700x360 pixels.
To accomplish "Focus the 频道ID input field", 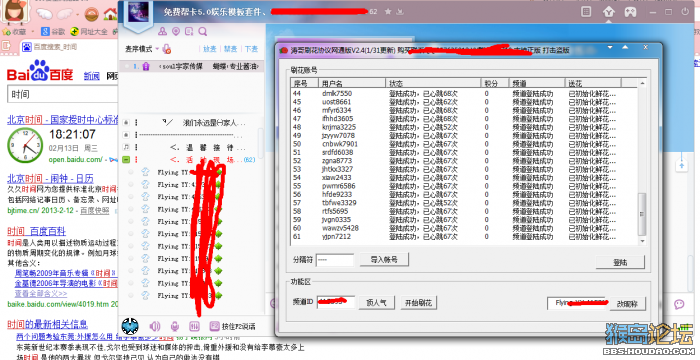I will click(336, 302).
